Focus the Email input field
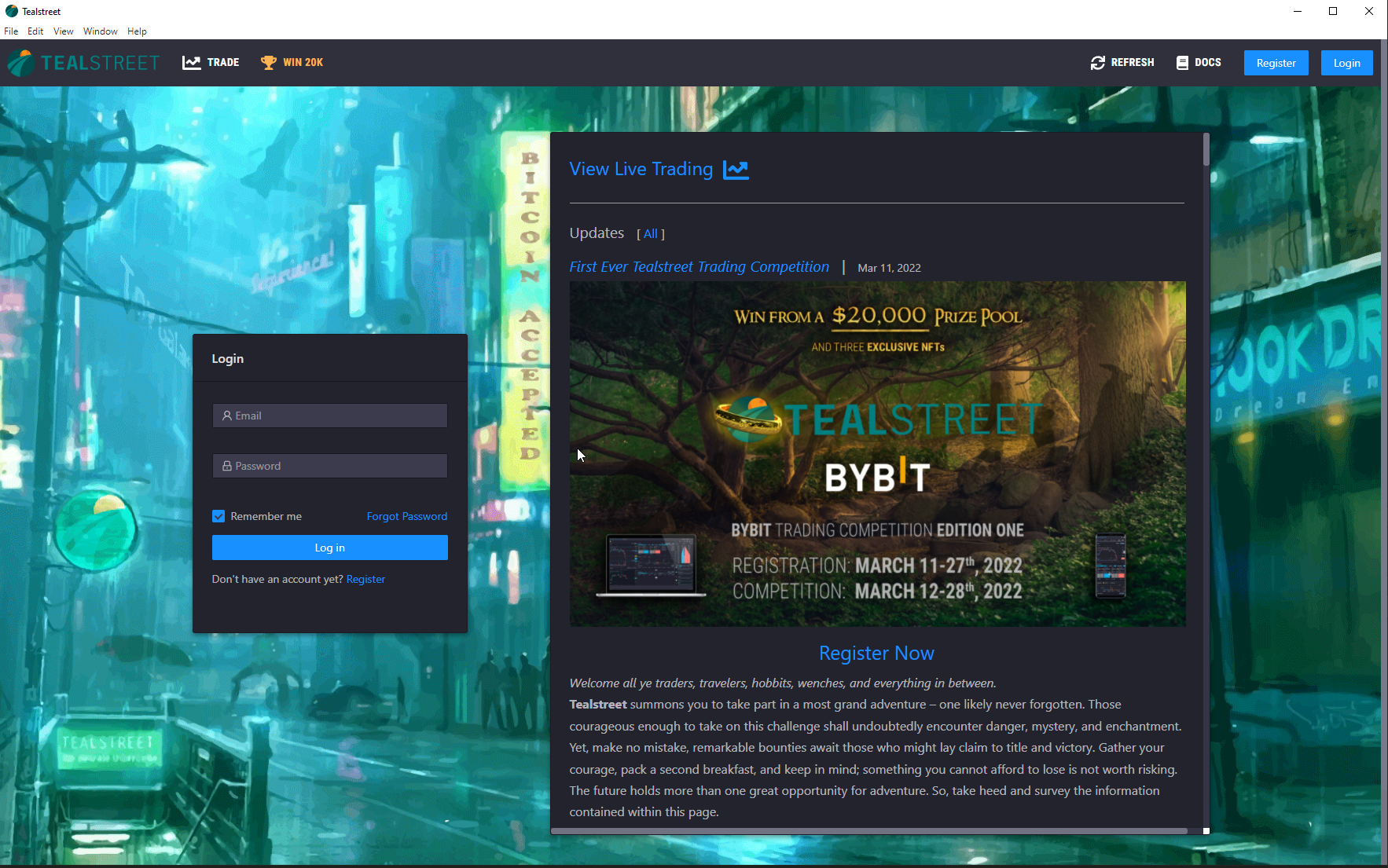Viewport: 1388px width, 868px height. pos(330,416)
